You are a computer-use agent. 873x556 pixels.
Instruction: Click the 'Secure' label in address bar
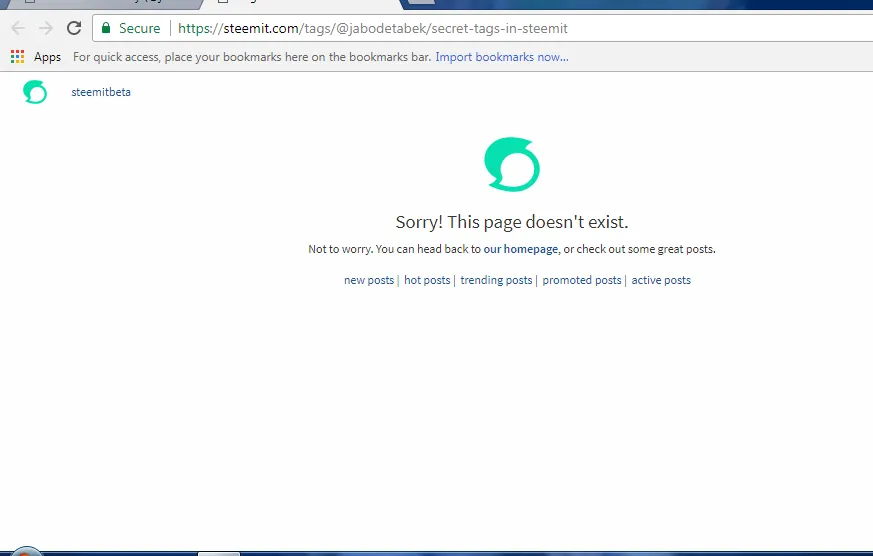point(139,28)
